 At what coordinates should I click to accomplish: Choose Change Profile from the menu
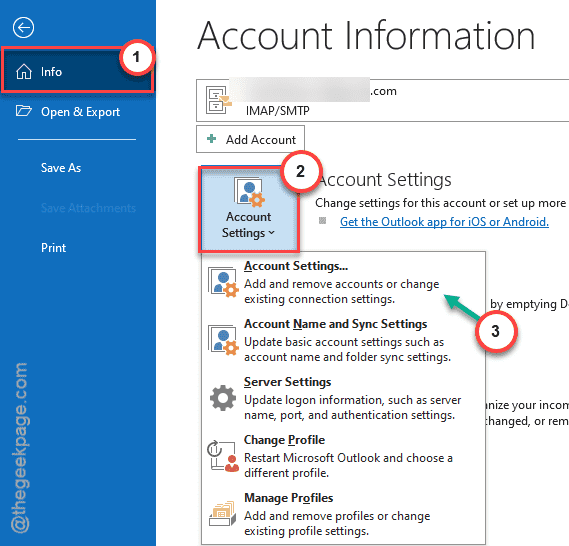pyautogui.click(x=343, y=456)
